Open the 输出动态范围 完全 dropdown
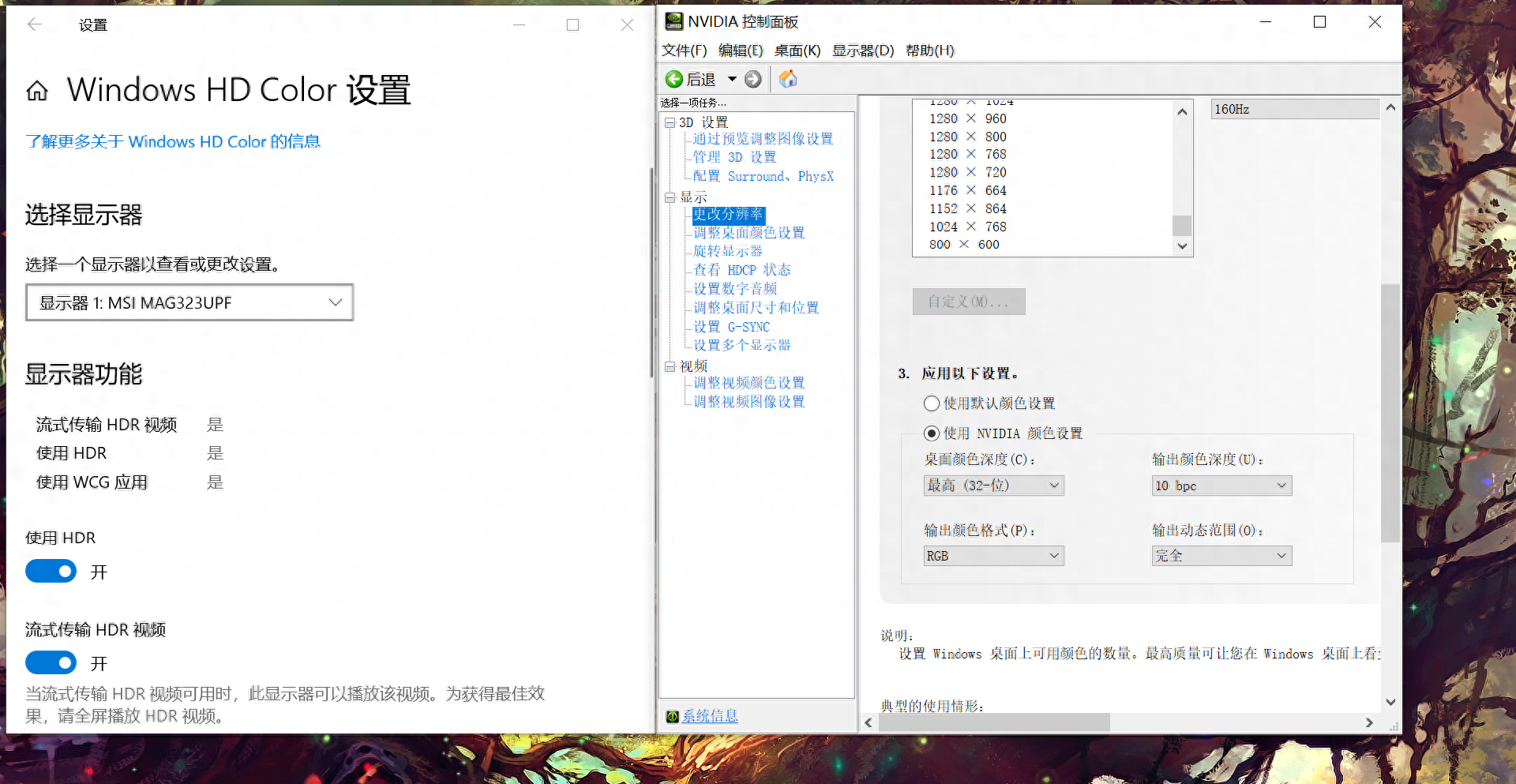This screenshot has width=1516, height=784. tap(1221, 556)
